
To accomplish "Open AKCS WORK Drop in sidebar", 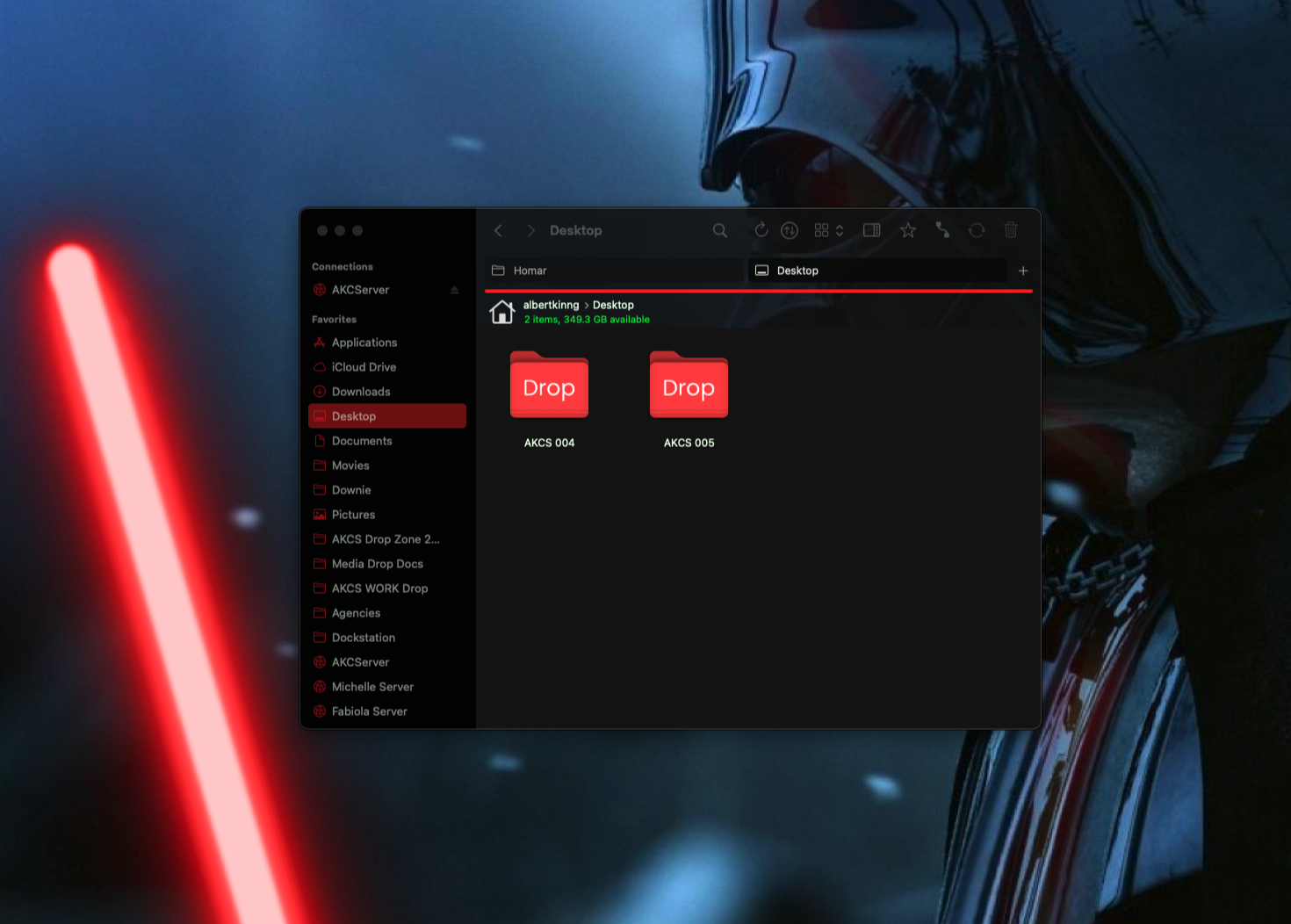I will pos(387,588).
